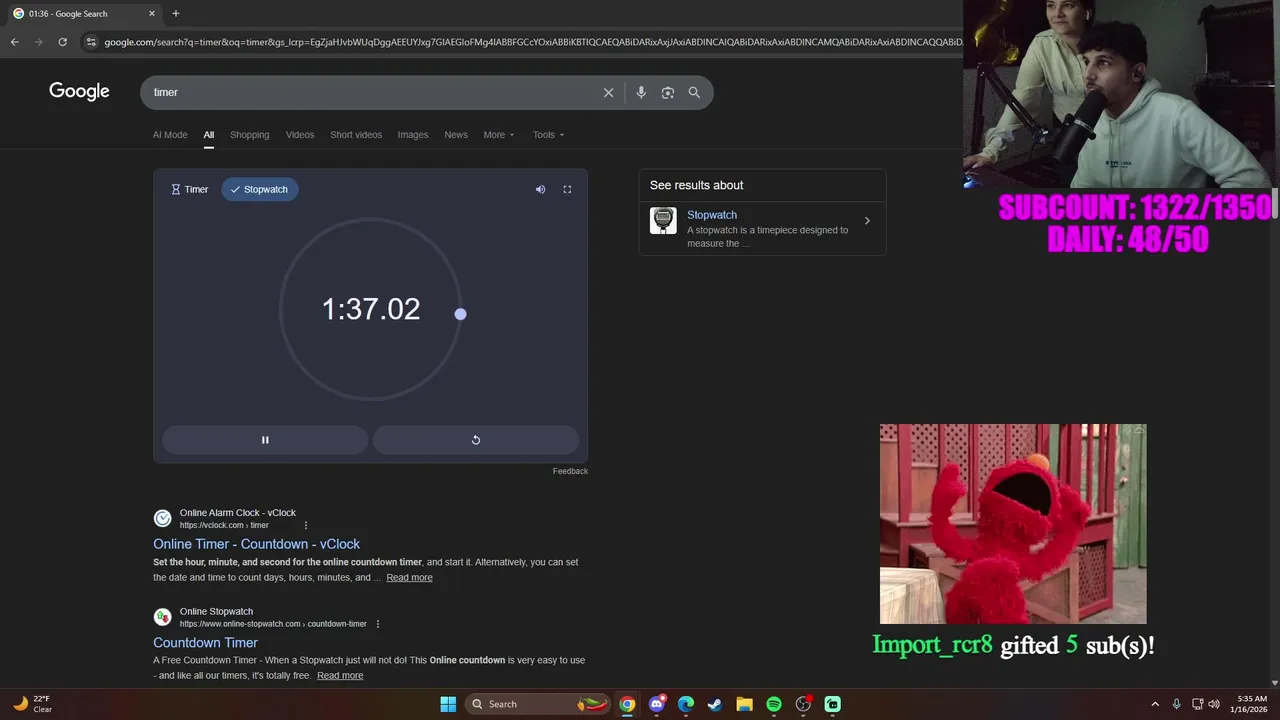This screenshot has height=720, width=1280.
Task: Select the Stopwatch tab
Action: coord(259,189)
